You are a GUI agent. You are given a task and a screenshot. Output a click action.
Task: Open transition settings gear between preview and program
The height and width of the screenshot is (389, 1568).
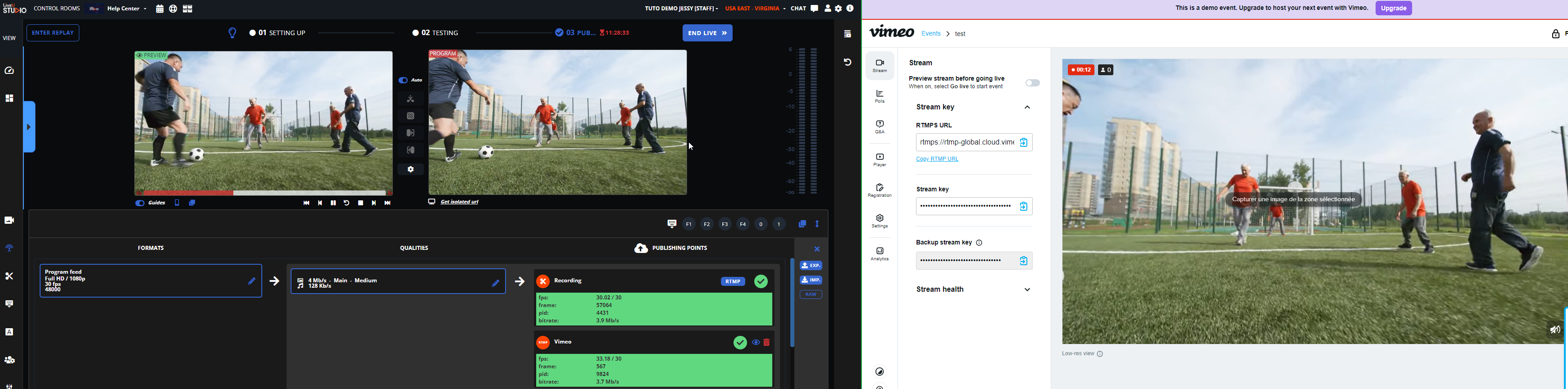click(411, 170)
